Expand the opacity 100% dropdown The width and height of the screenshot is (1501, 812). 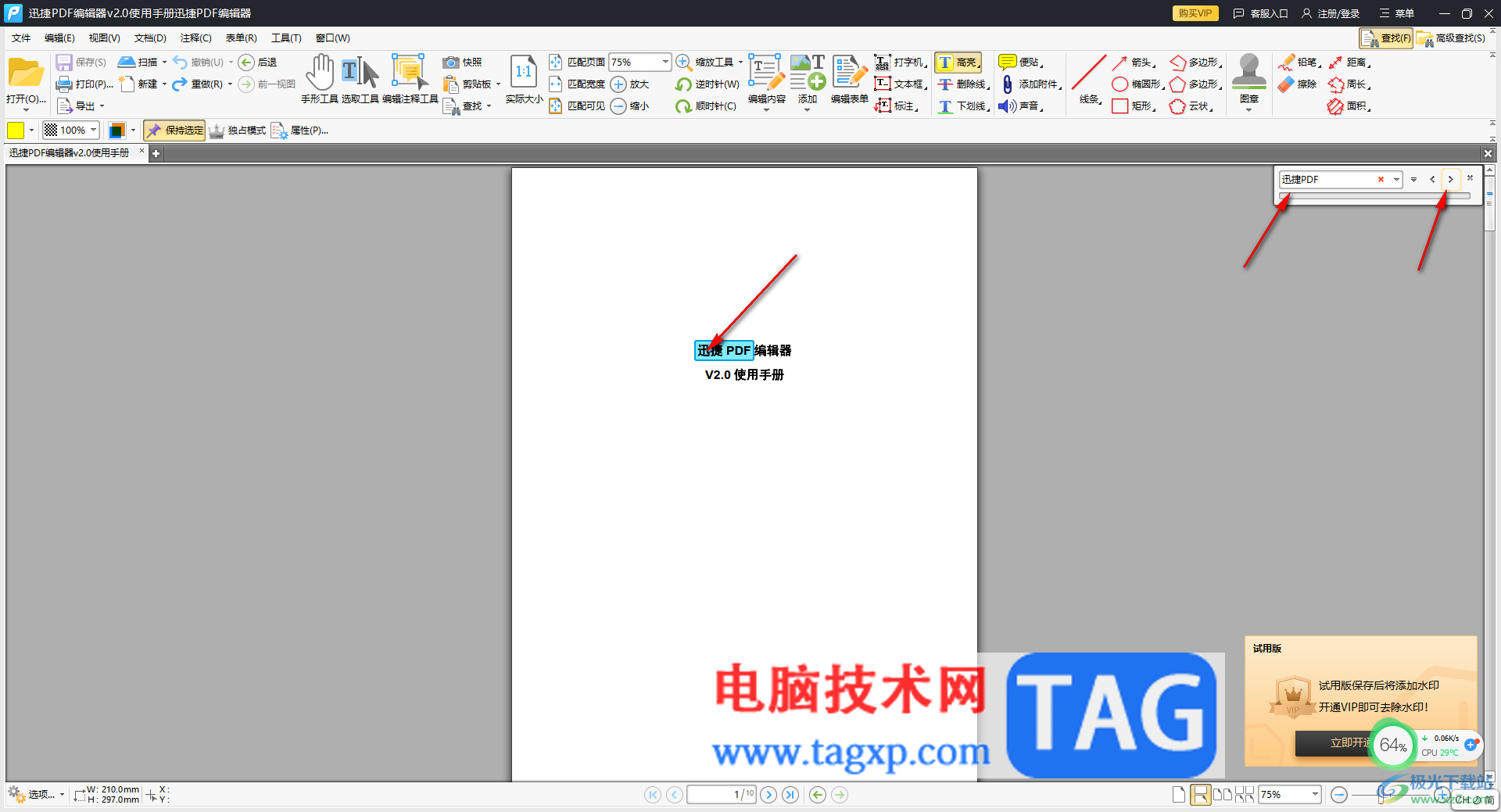tap(94, 130)
